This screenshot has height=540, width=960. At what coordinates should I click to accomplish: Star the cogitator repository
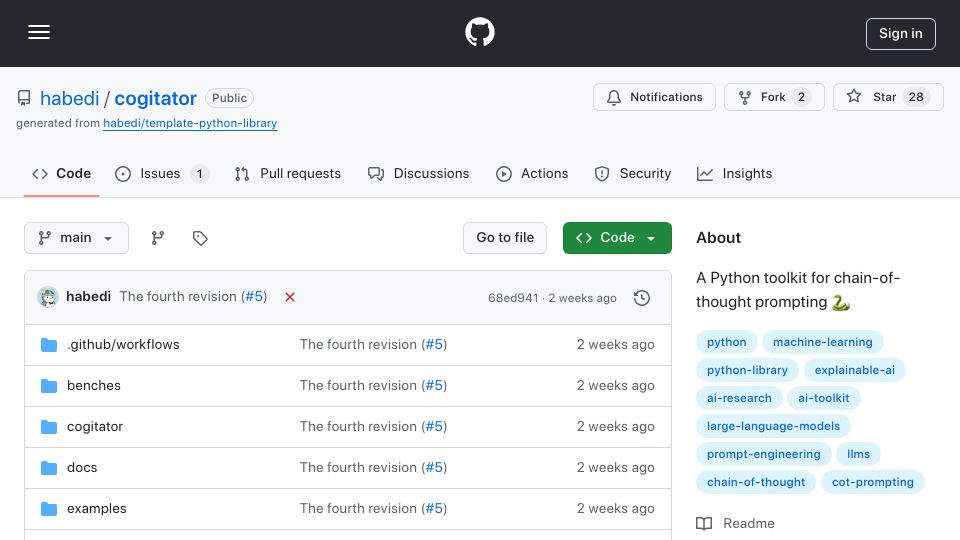[888, 97]
